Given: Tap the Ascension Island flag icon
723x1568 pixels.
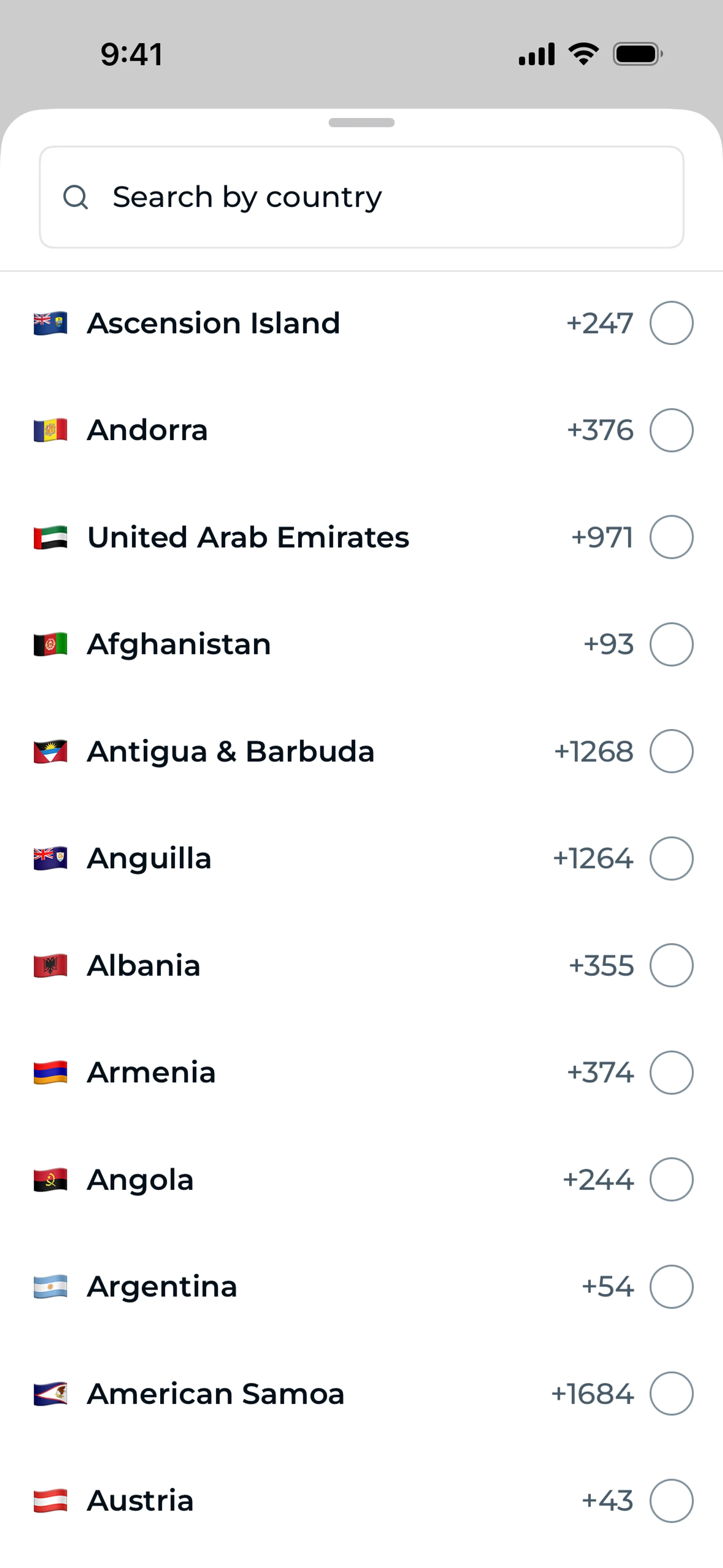Looking at the screenshot, I should (x=50, y=323).
